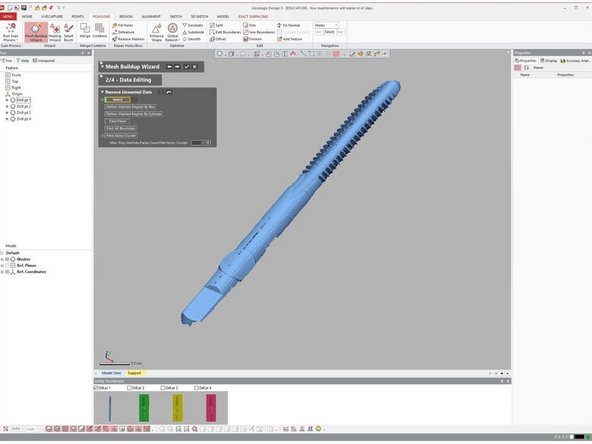The height and width of the screenshot is (444, 592).
Task: Click Run Scan Process in the ribbon
Action: 11,32
